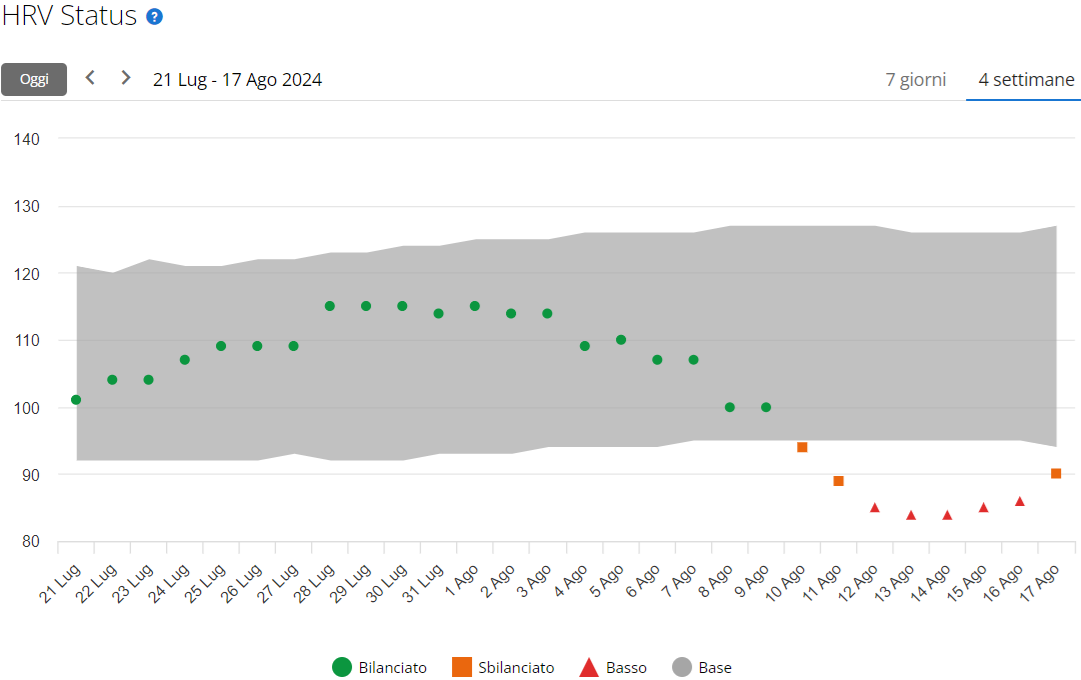Toggle Bilanciato series in the legend

[380, 667]
